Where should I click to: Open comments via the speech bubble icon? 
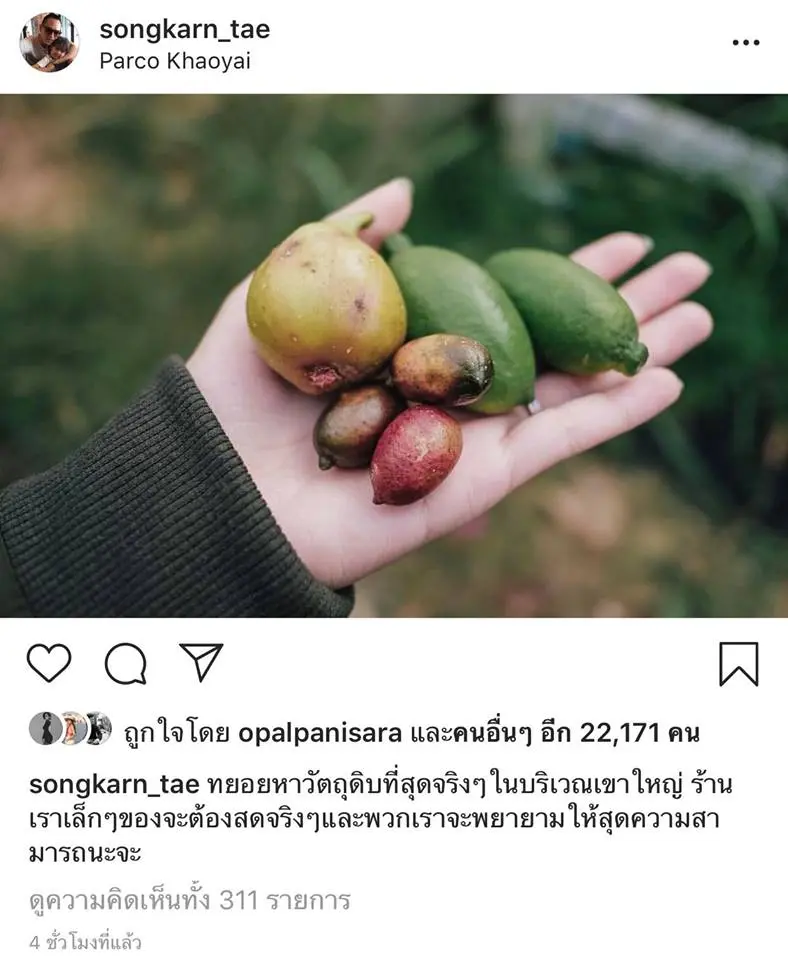[126, 663]
